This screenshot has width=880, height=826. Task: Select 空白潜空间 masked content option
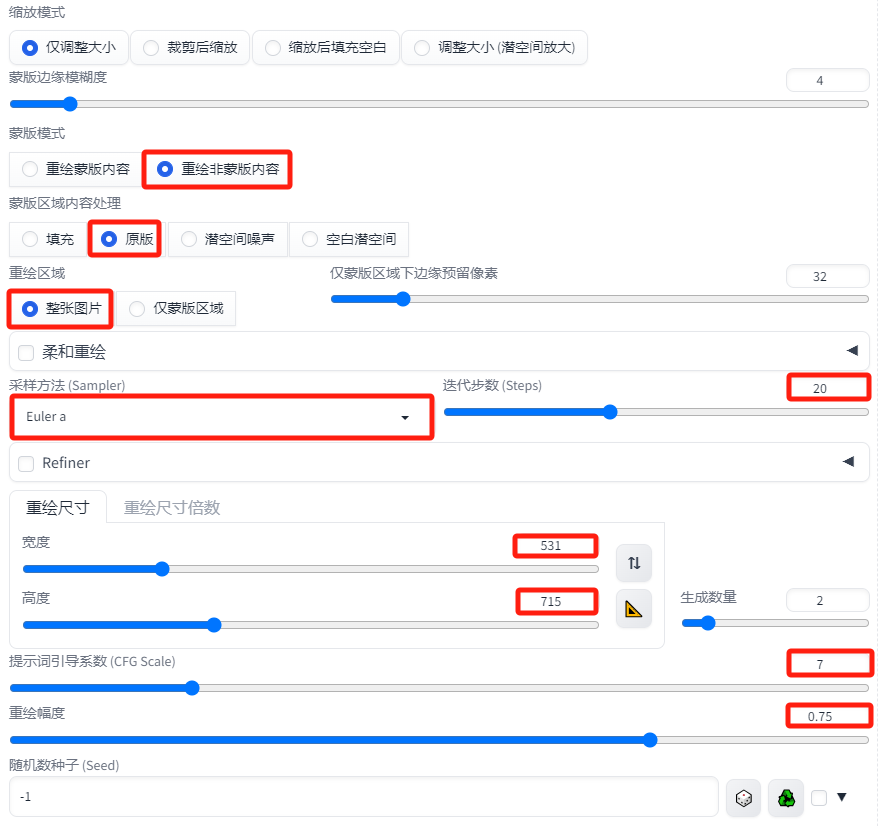(x=349, y=239)
